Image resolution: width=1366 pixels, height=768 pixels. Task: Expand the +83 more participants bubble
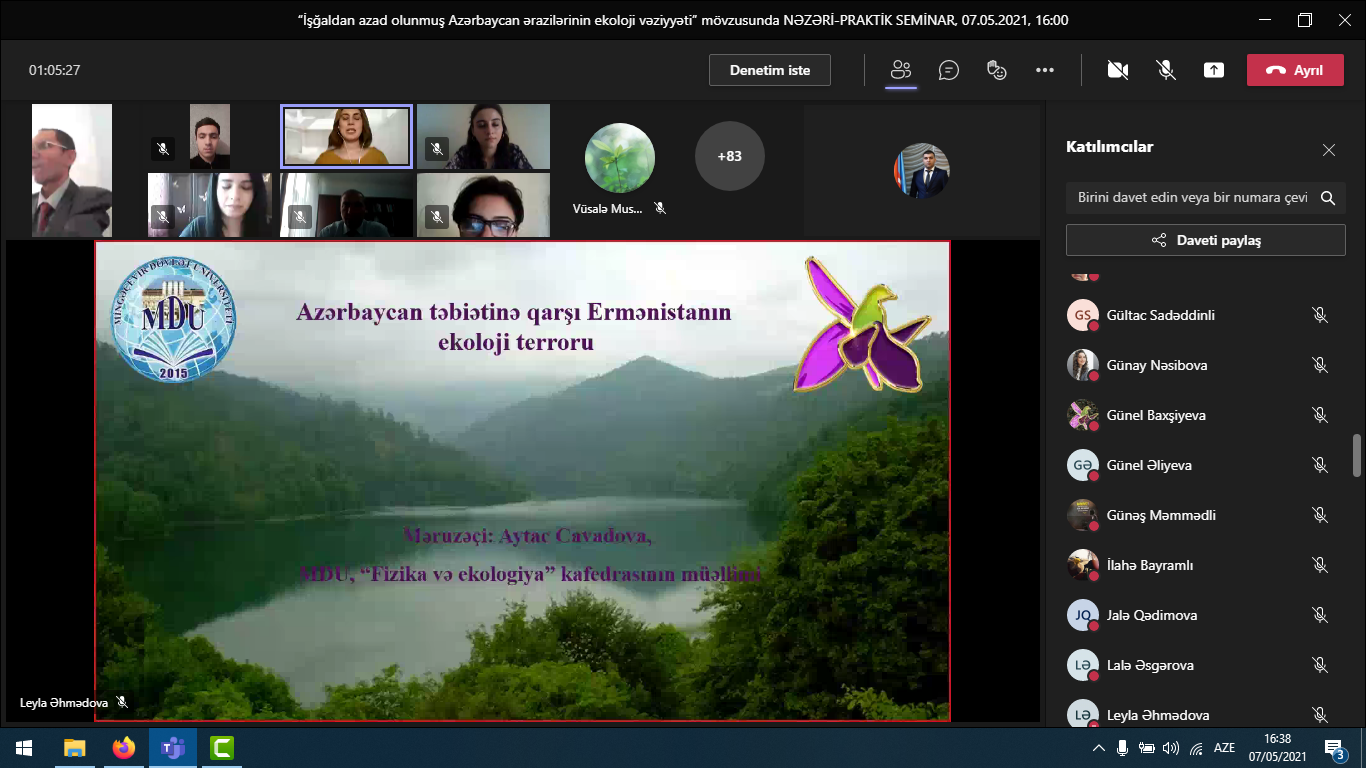(x=729, y=156)
